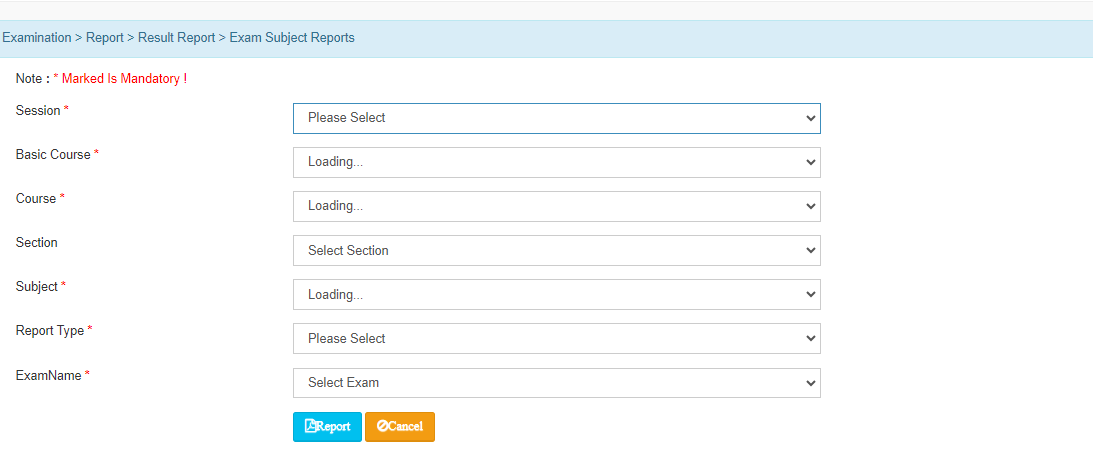Click Exam Subject Reports breadcrumb text

click(292, 38)
